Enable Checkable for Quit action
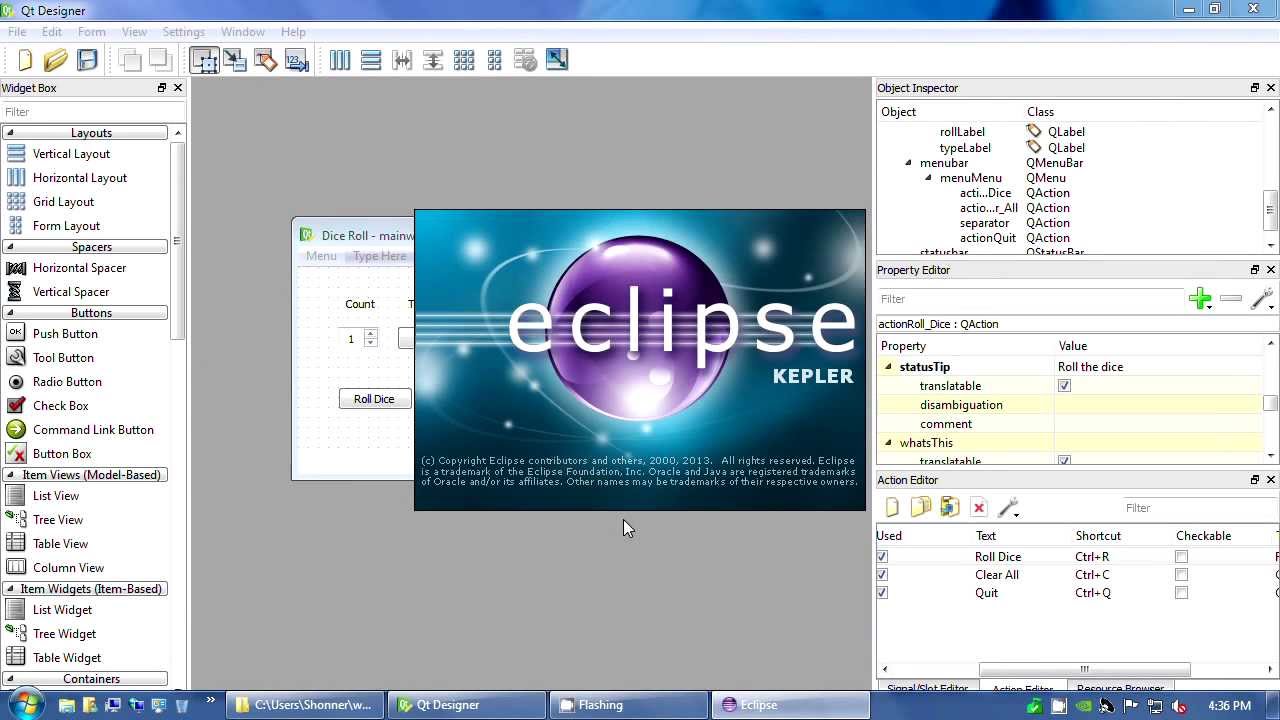The height and width of the screenshot is (720, 1280). click(1181, 593)
